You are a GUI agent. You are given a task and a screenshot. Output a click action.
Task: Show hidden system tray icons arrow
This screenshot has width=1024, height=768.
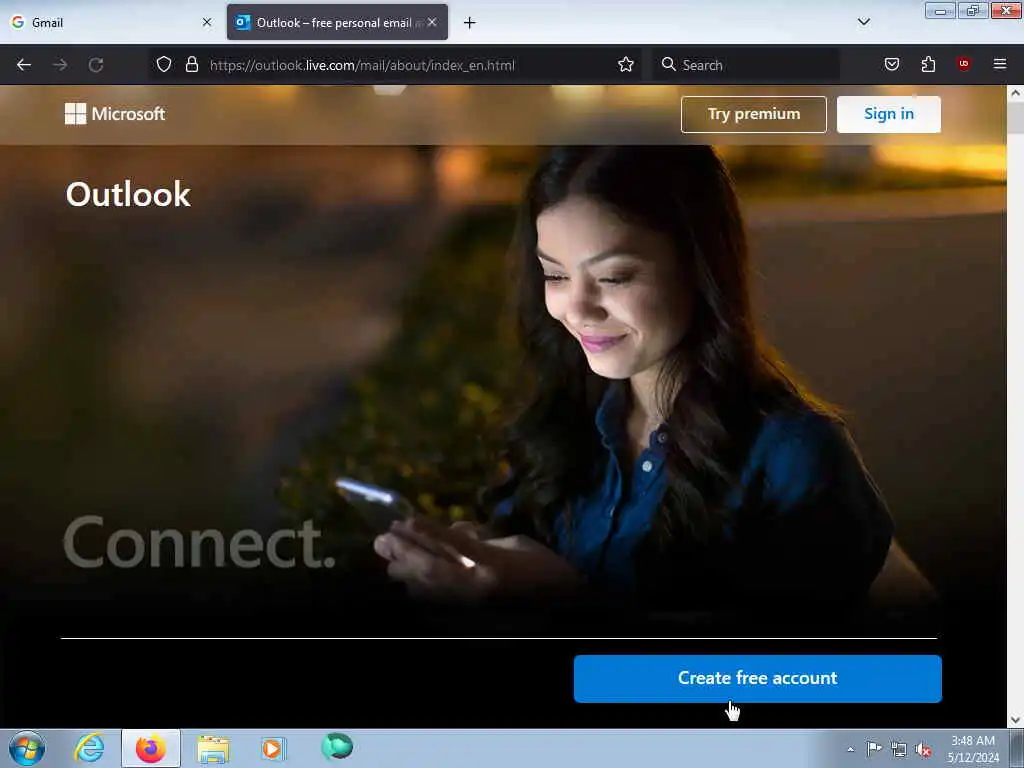[850, 749]
